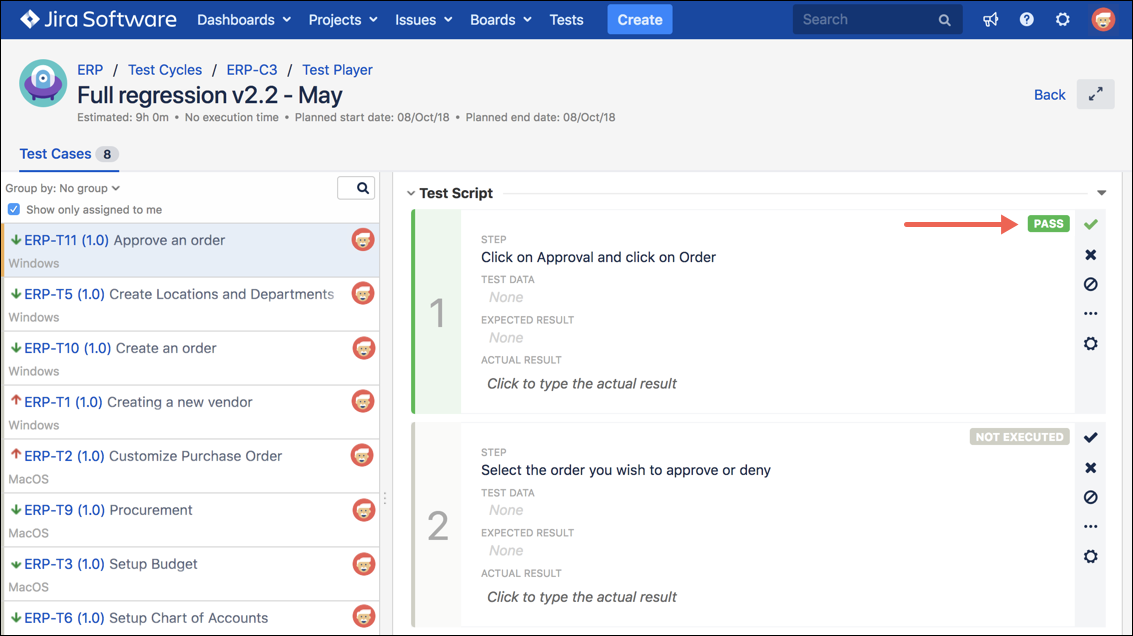Uncheck Show only assigned to me

tap(14, 210)
